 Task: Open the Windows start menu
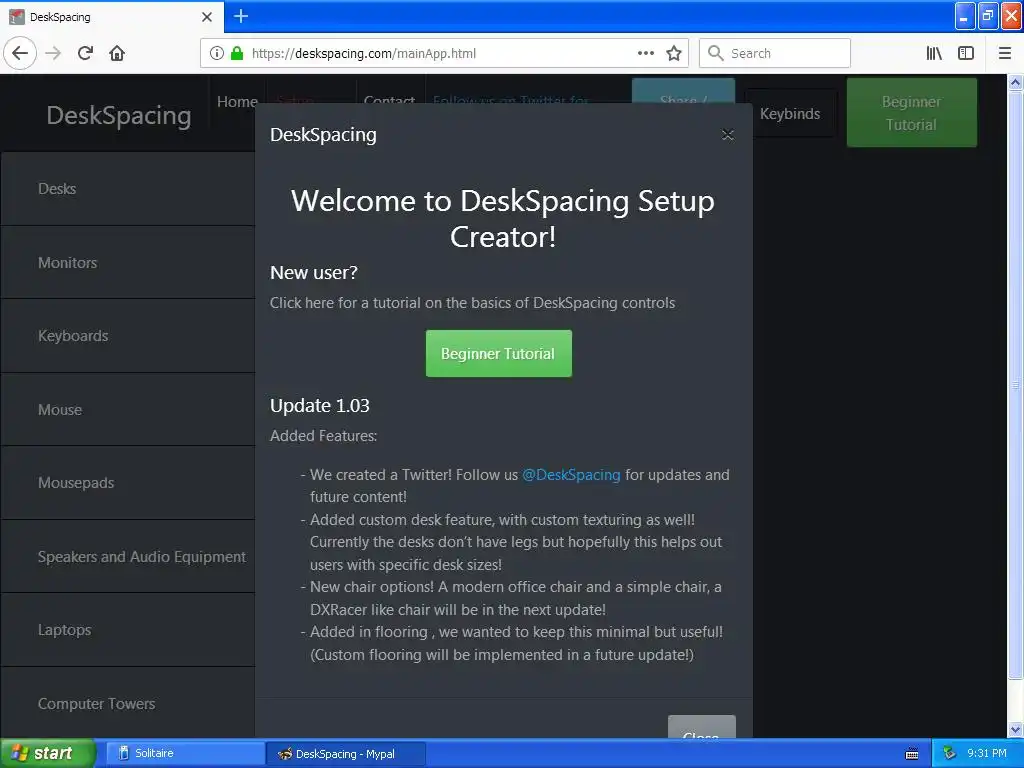coord(48,753)
